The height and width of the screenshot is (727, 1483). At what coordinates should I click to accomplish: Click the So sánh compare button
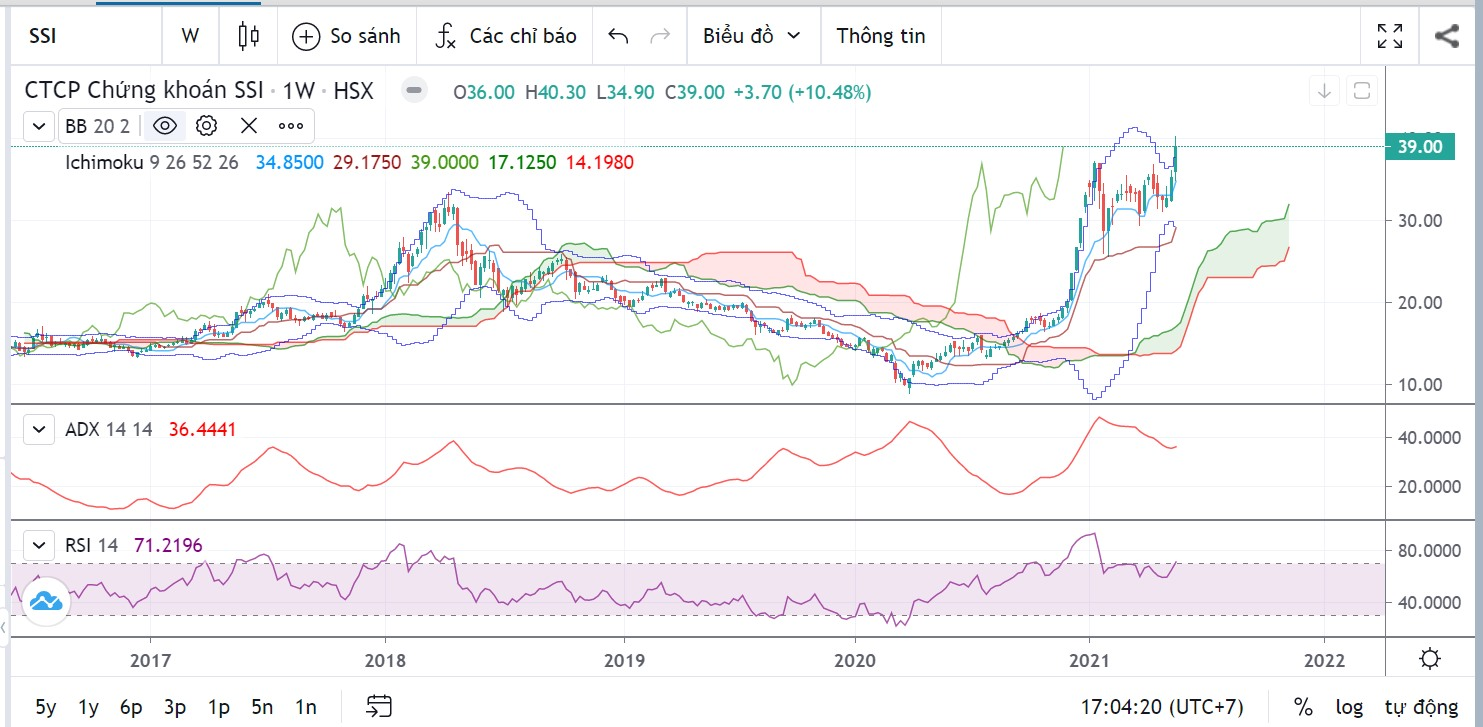[346, 36]
